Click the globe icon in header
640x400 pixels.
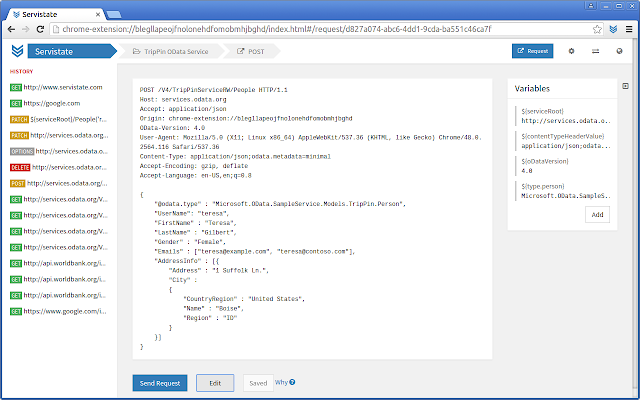tap(620, 51)
